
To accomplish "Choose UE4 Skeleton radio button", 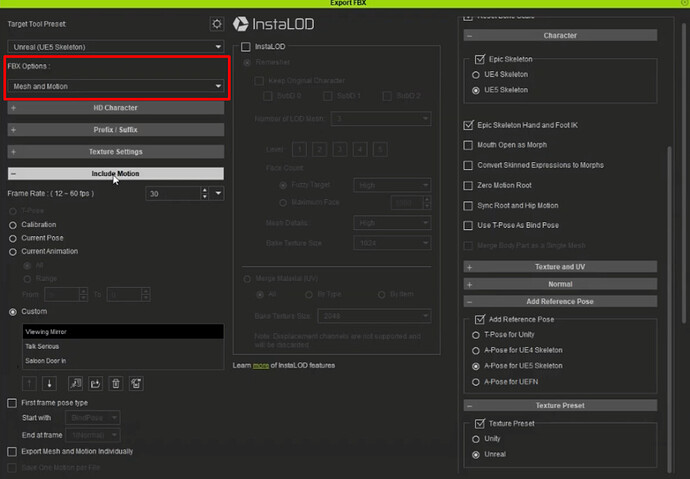I will (476, 75).
